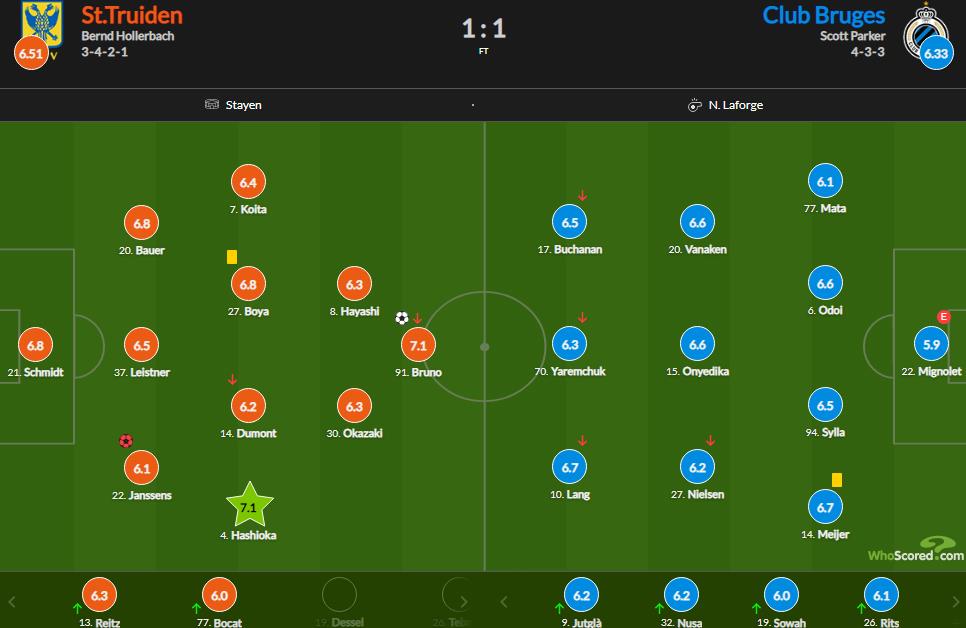
Task: Show previous Club Bruges substitutes arrow
Action: 504,602
